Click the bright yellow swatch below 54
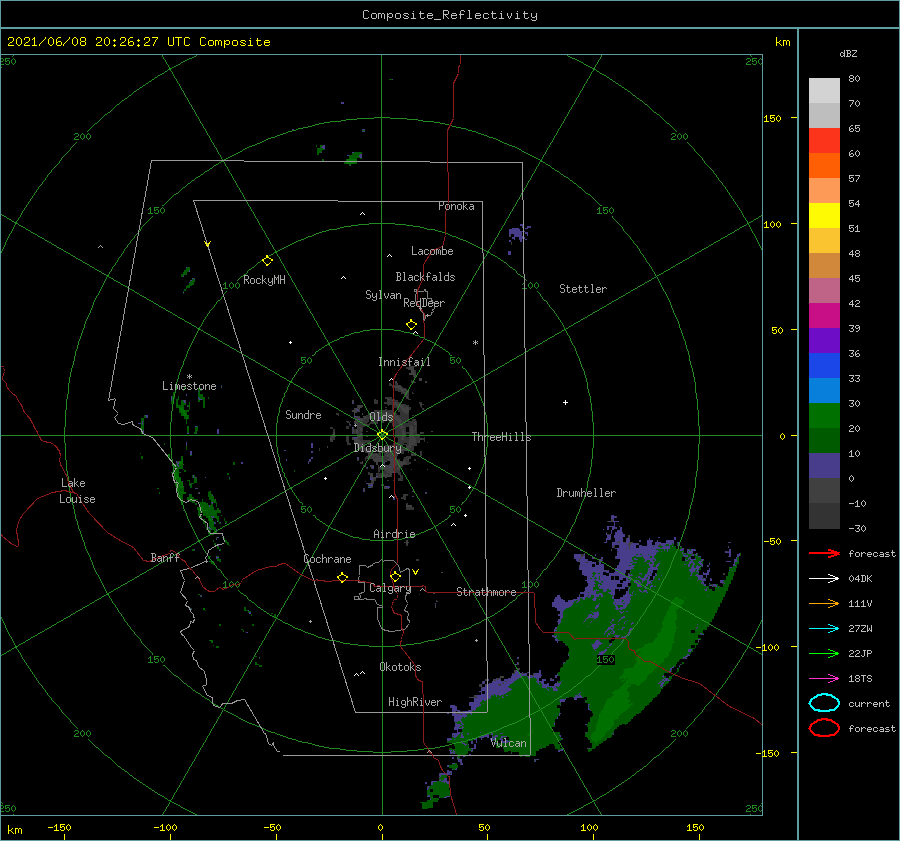Screen dimensions: 900x841 pos(824,215)
